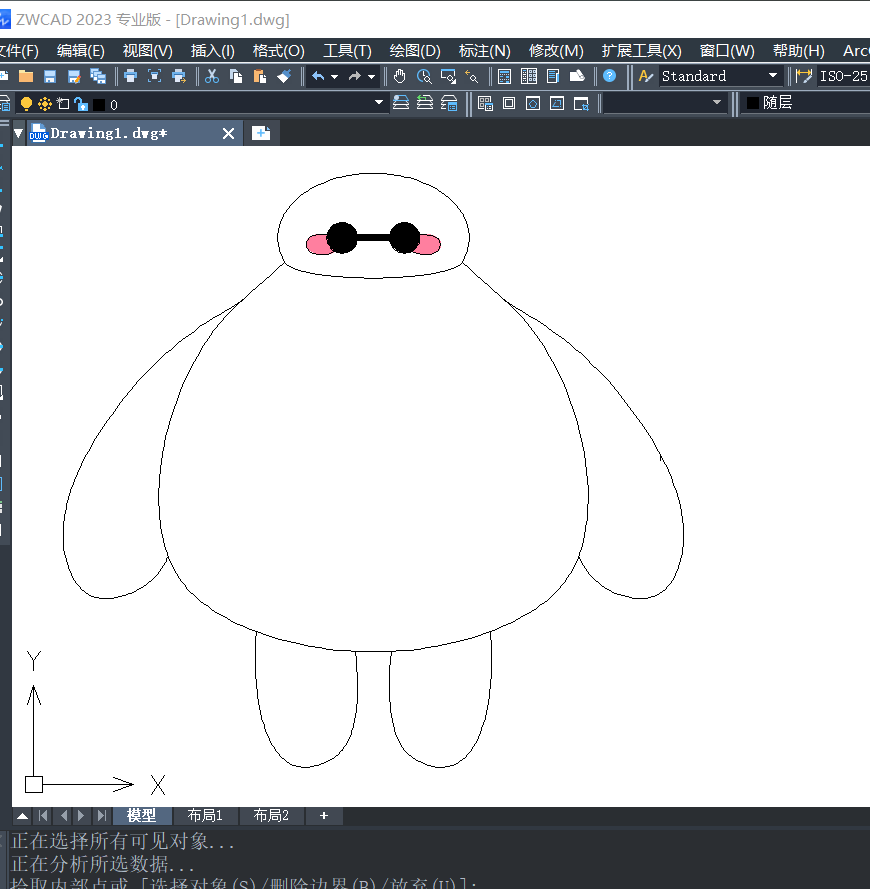Toggle layer 0 freeze sun icon

(45, 104)
